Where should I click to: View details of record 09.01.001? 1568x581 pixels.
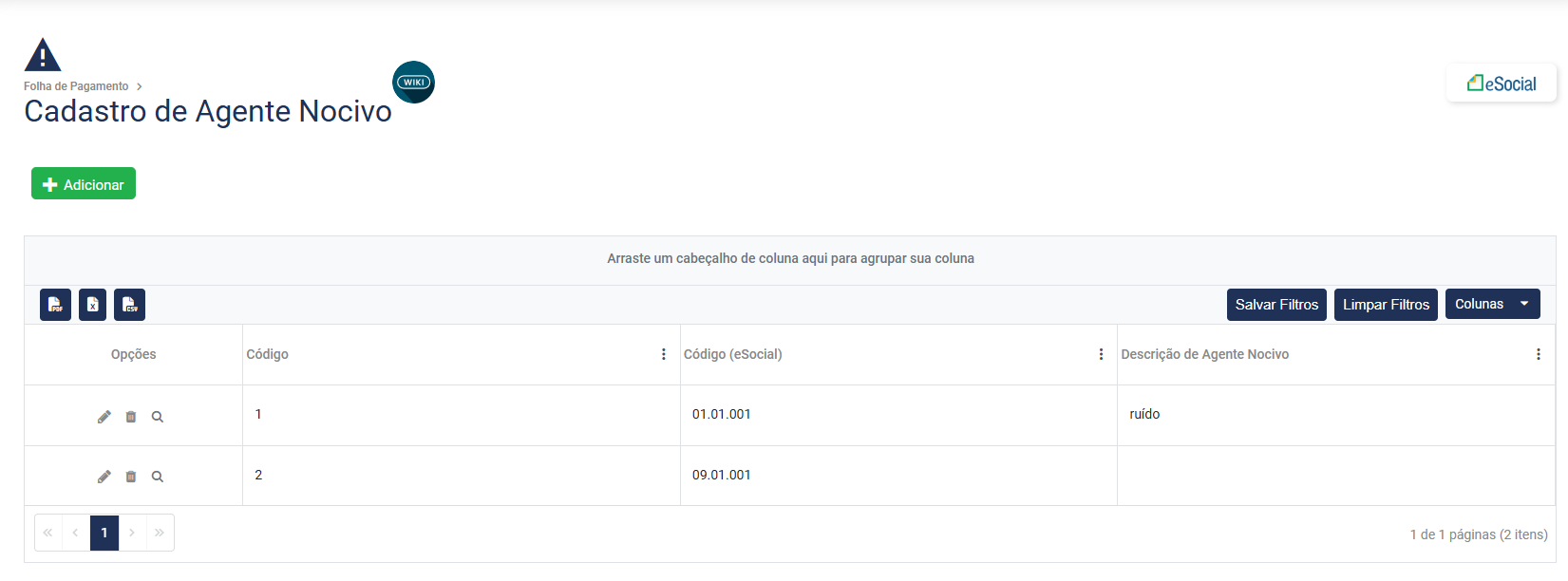point(158,477)
